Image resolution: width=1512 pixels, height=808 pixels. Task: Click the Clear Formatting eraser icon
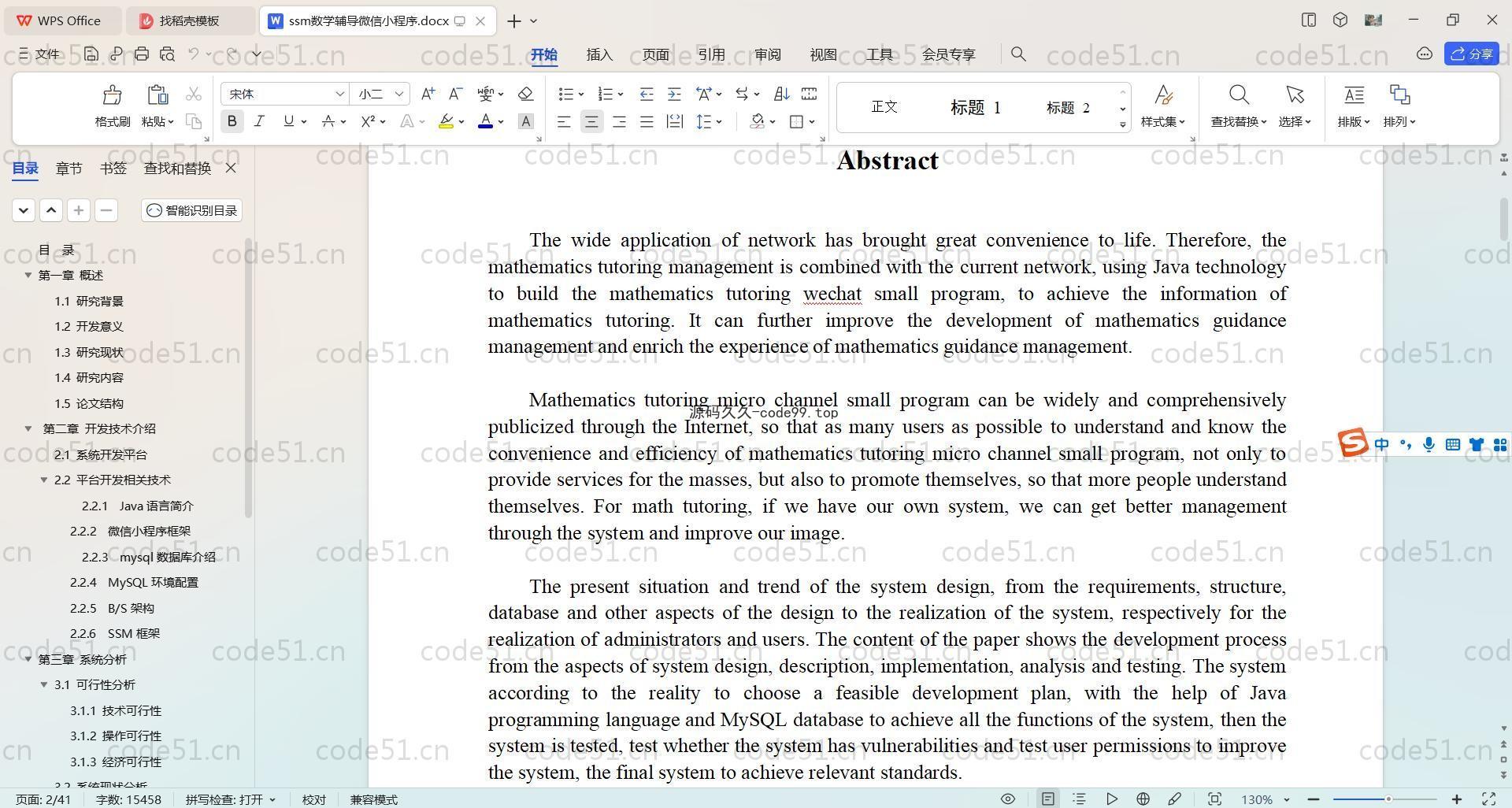[526, 94]
